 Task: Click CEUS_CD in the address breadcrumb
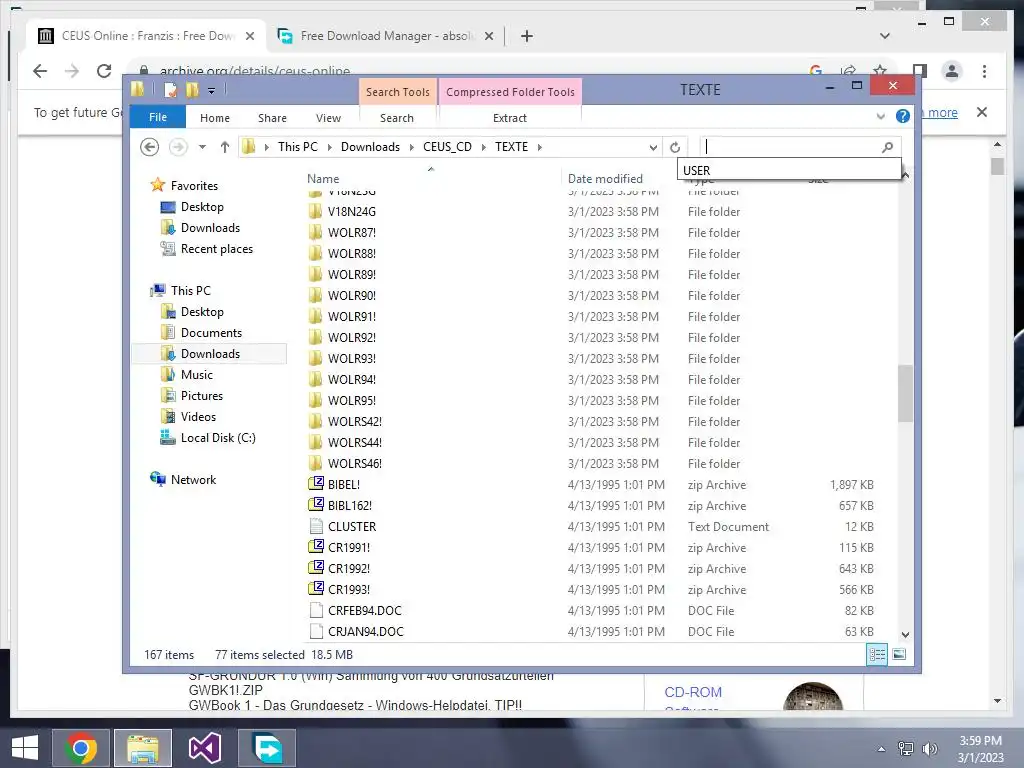[447, 147]
